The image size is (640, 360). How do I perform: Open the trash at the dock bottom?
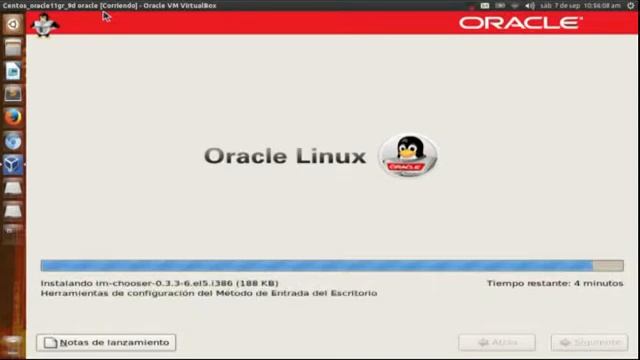13,344
